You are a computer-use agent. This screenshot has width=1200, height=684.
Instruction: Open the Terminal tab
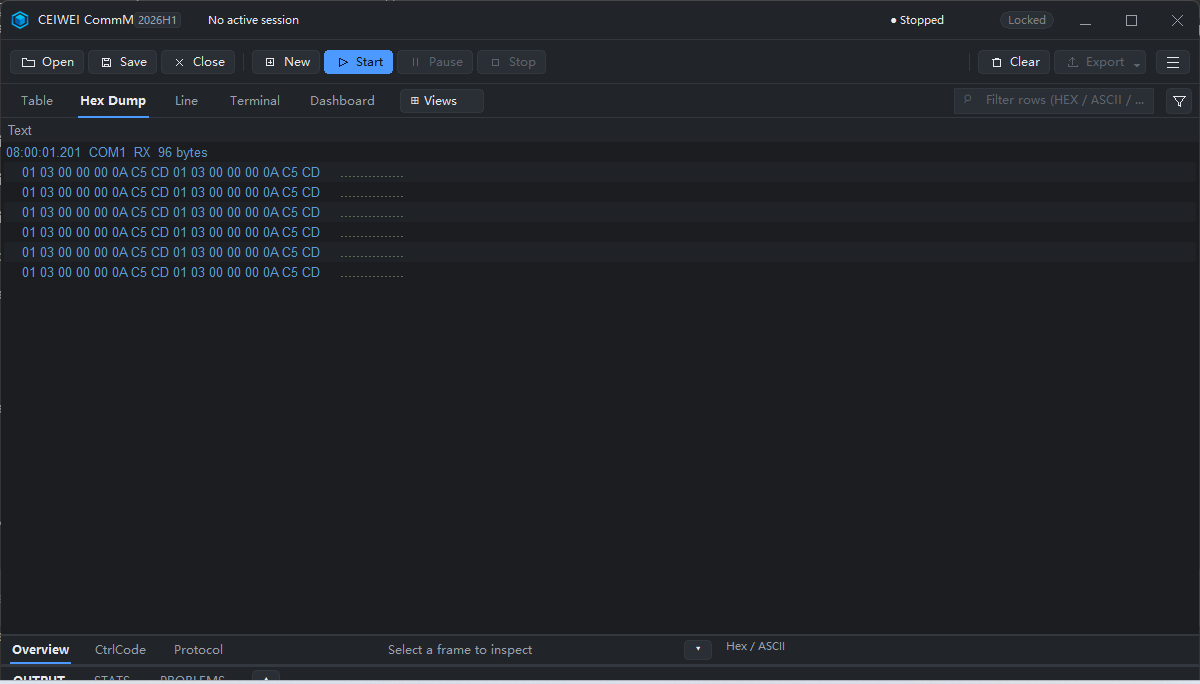255,101
